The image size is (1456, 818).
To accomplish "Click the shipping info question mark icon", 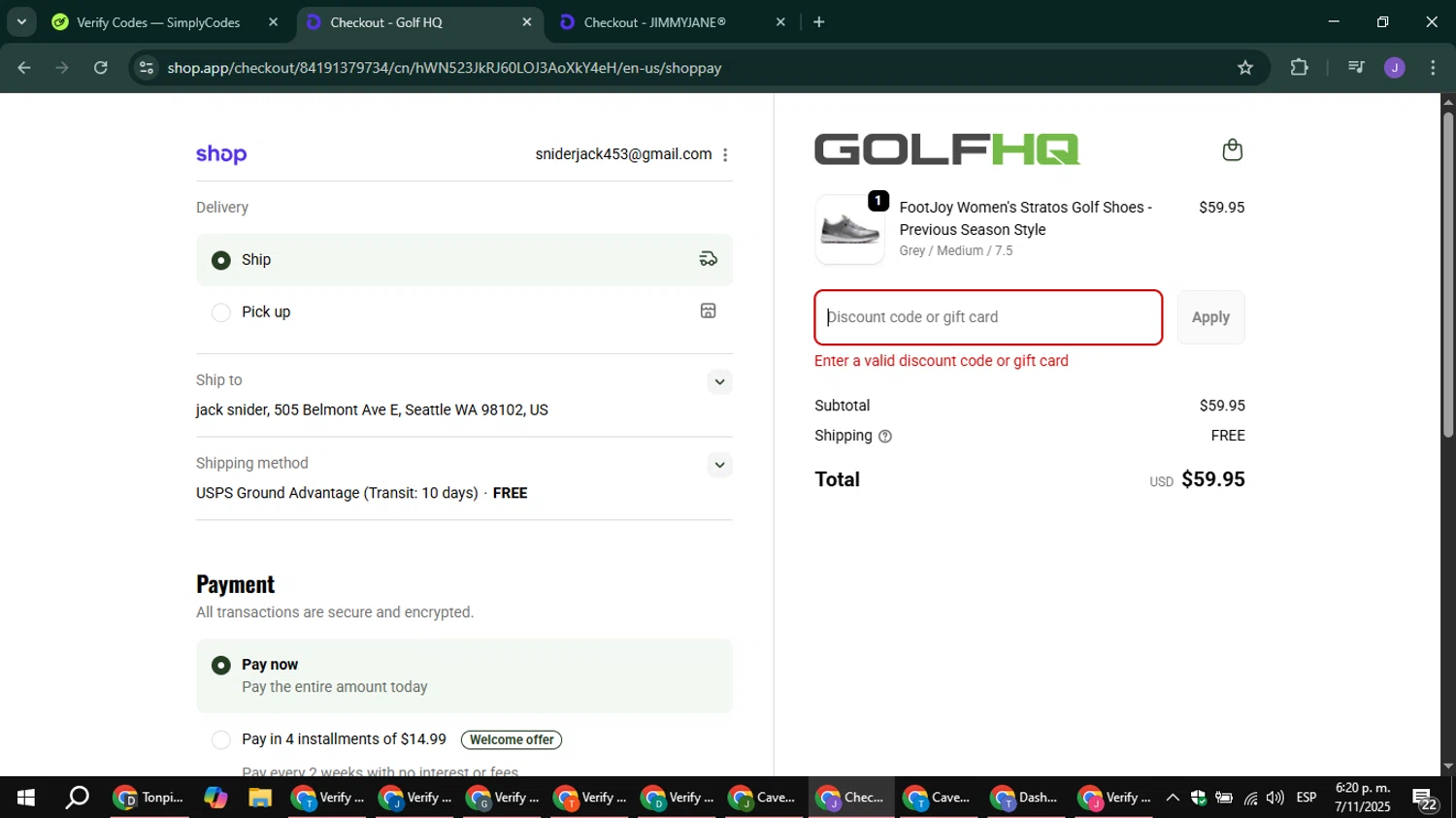I will coord(885,437).
